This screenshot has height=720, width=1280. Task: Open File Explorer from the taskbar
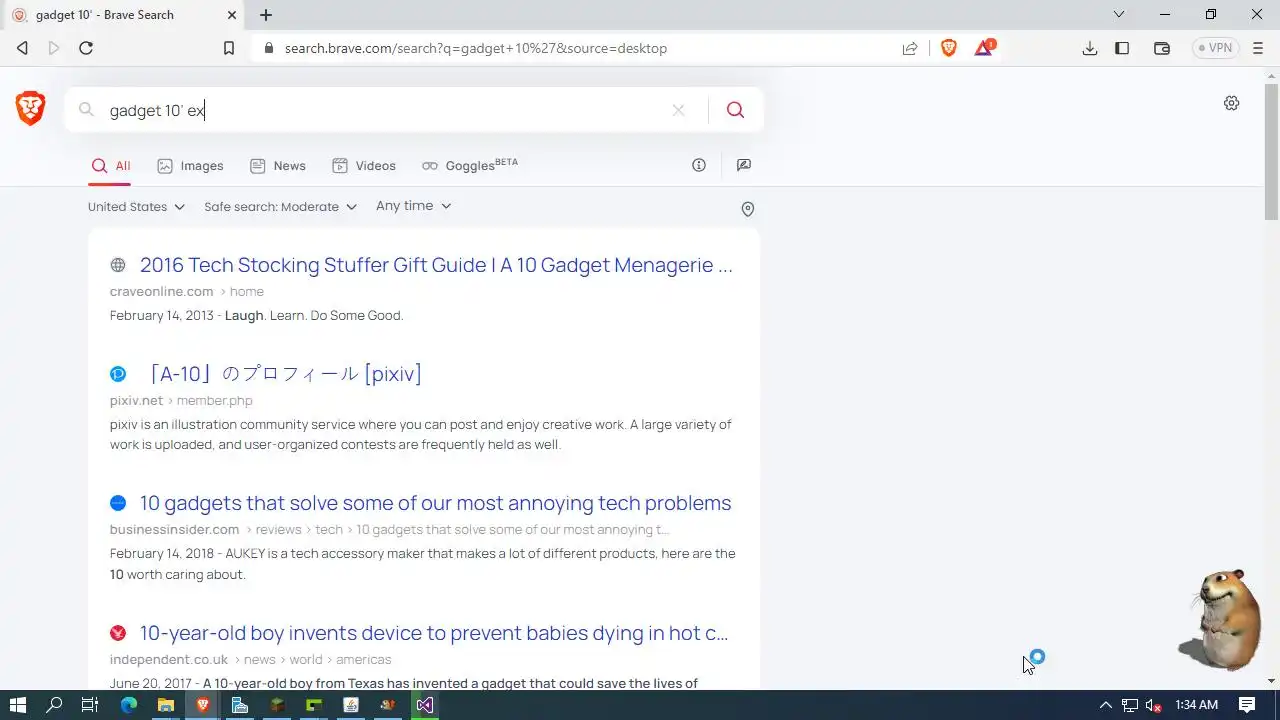(165, 705)
